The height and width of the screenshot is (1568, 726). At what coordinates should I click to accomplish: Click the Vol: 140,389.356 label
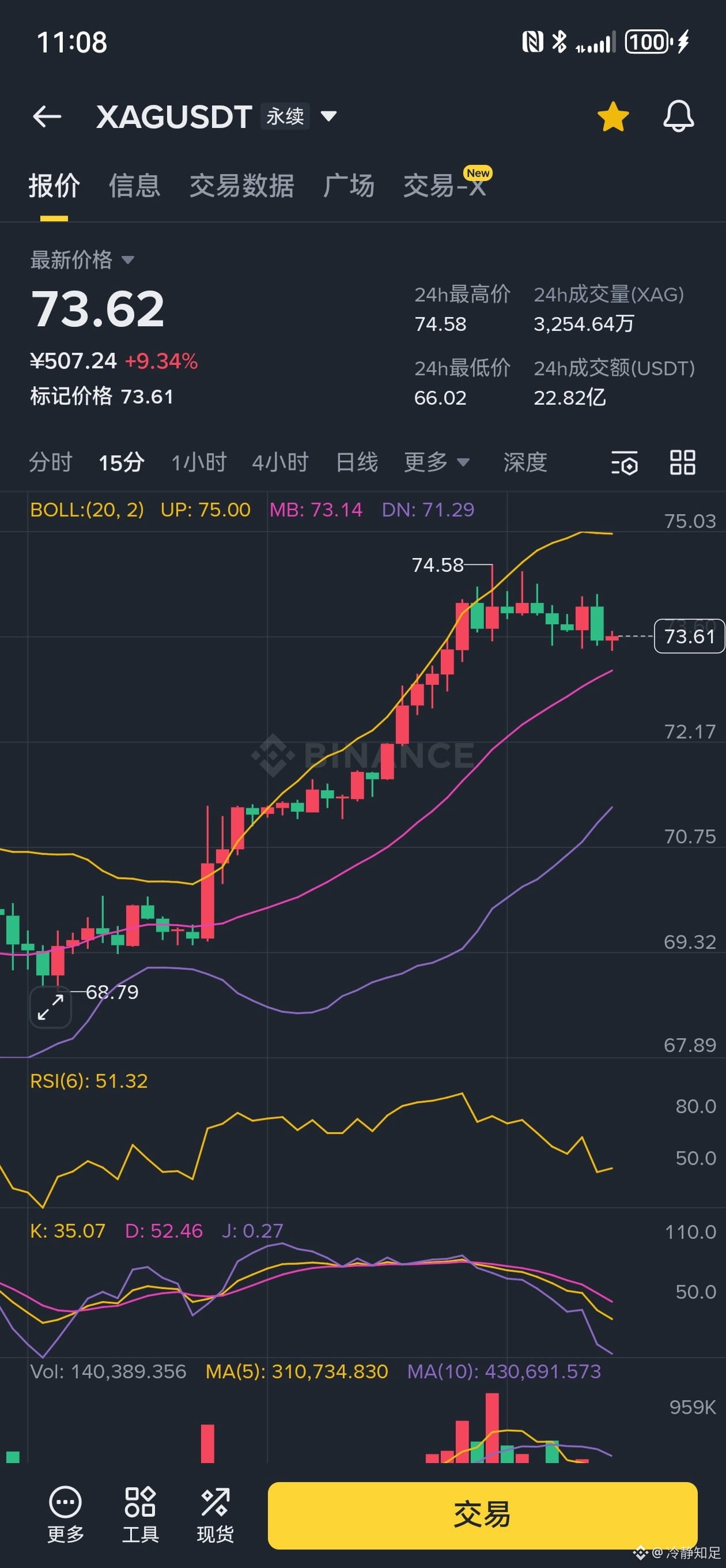click(108, 1371)
